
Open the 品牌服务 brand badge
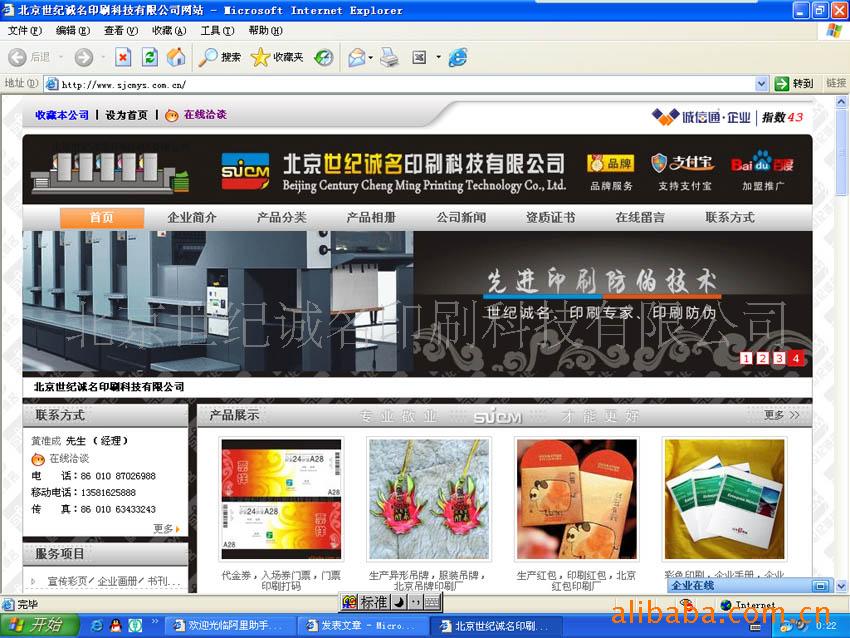pyautogui.click(x=611, y=172)
